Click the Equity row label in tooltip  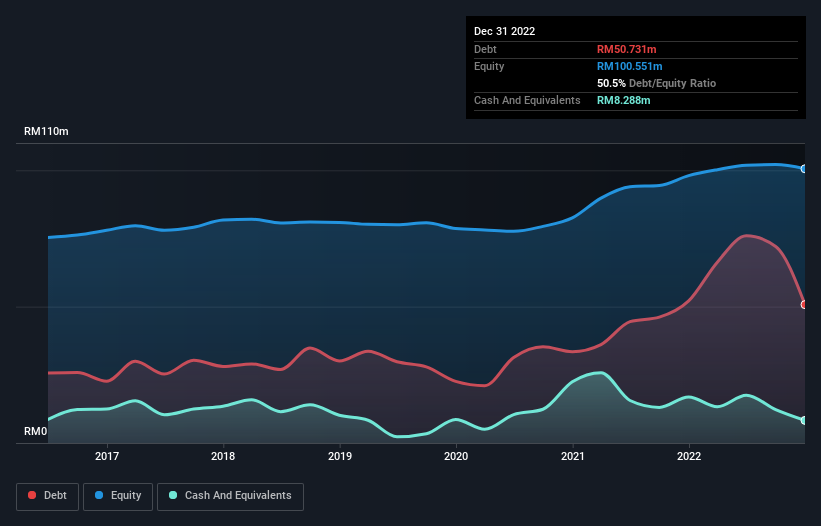(x=489, y=66)
